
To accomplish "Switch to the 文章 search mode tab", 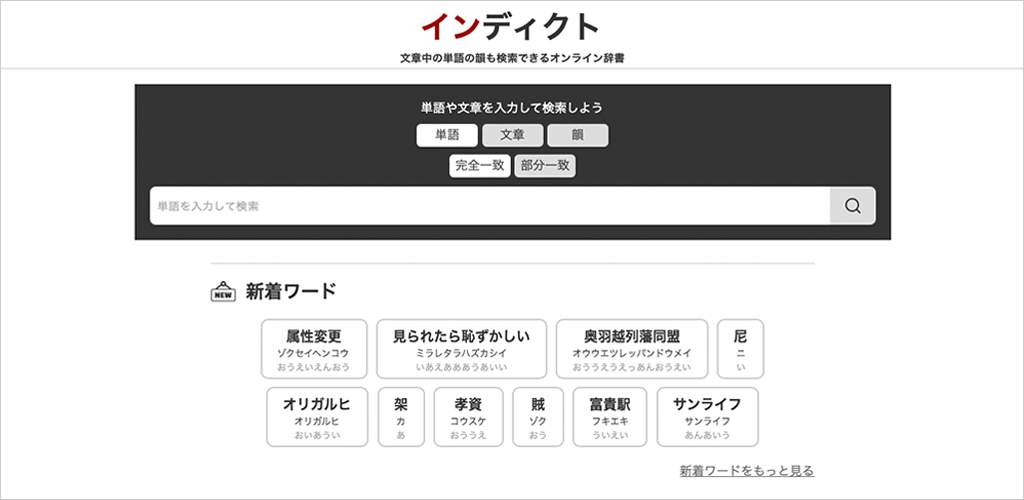I will click(x=512, y=136).
